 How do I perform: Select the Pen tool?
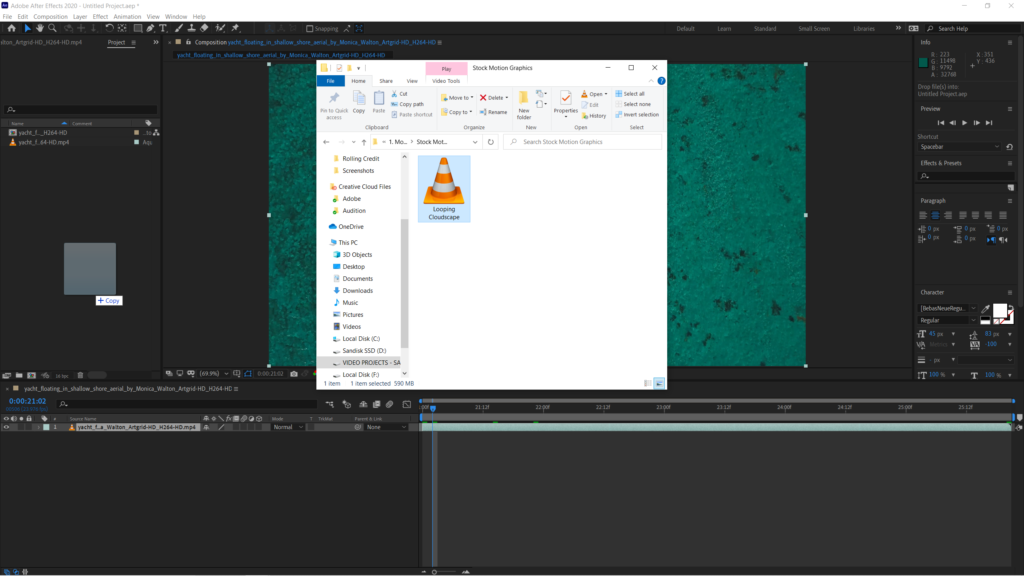coord(150,28)
